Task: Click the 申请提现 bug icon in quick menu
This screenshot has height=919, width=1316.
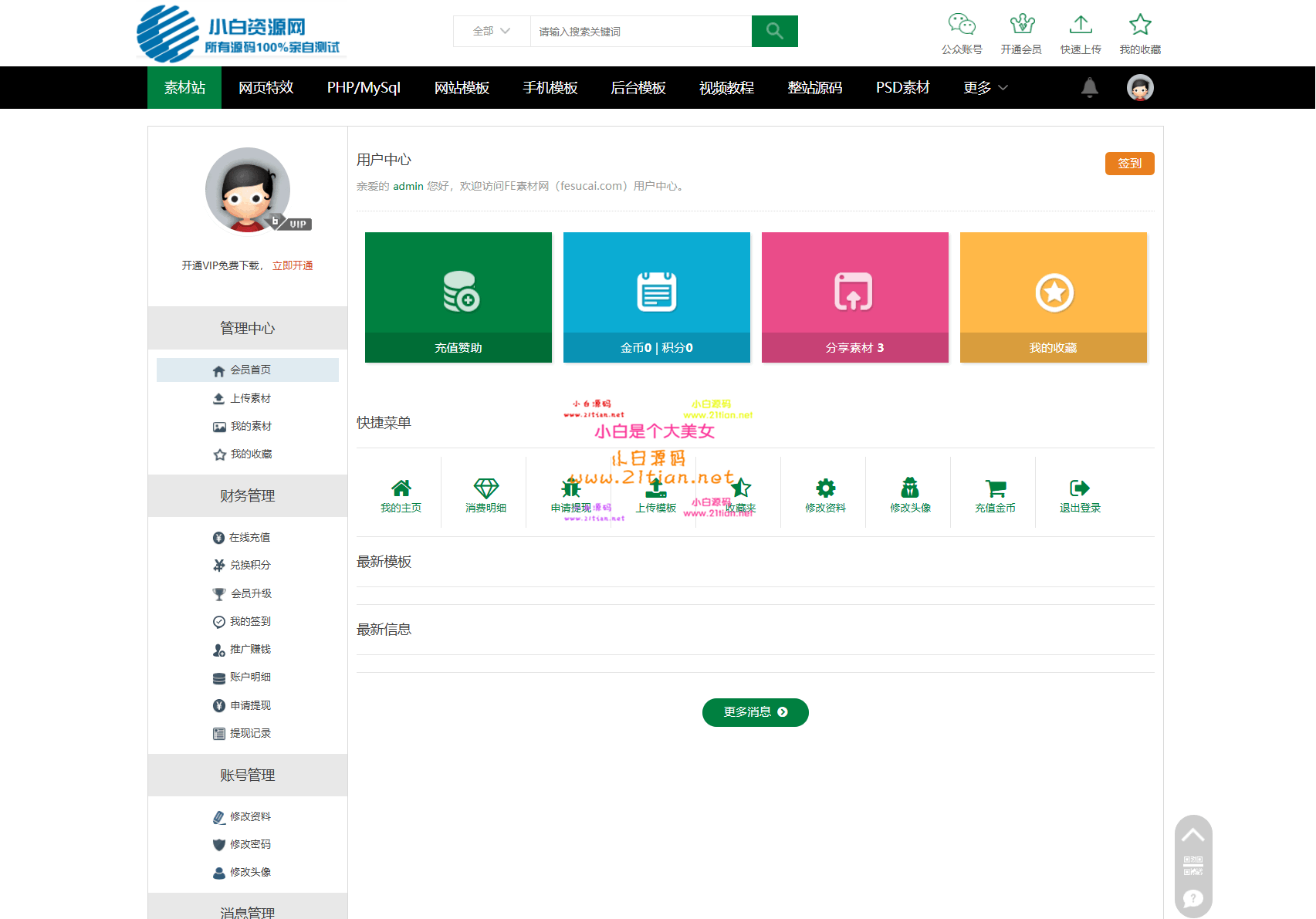Action: click(x=571, y=488)
